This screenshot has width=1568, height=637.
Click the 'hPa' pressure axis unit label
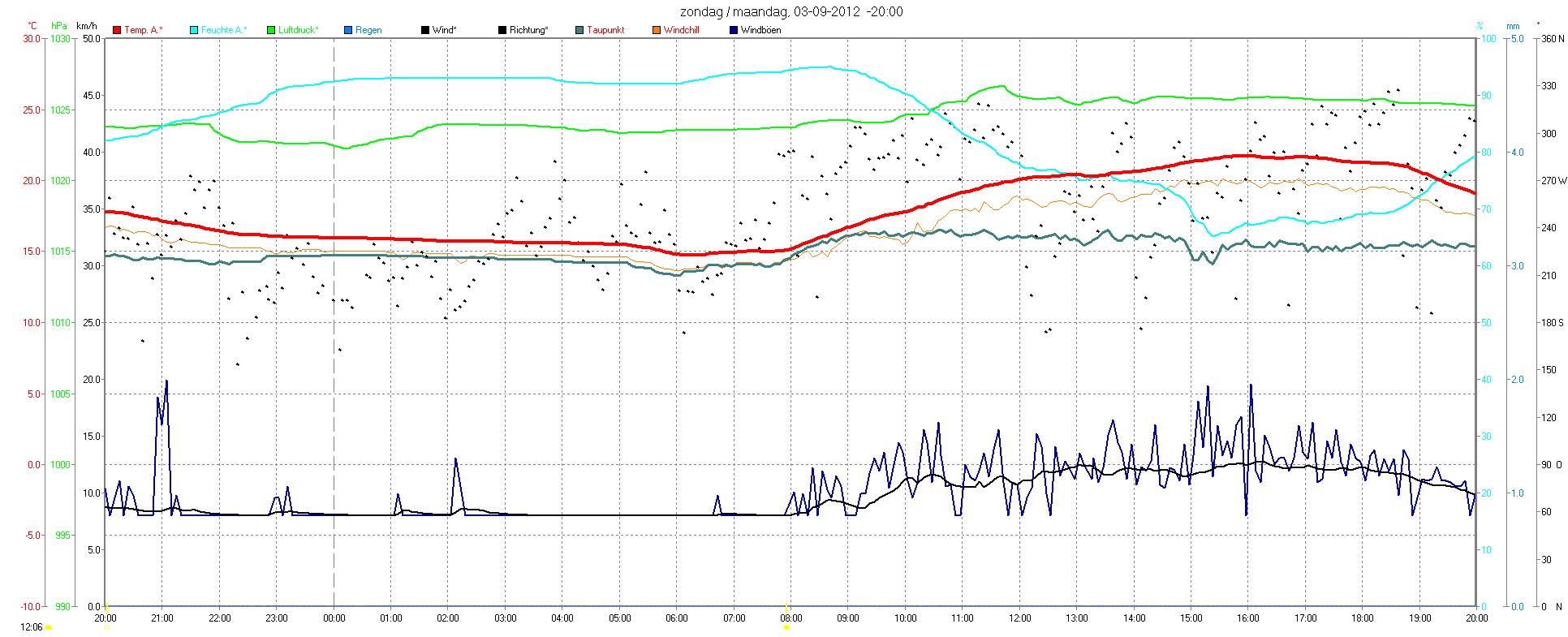[x=59, y=26]
